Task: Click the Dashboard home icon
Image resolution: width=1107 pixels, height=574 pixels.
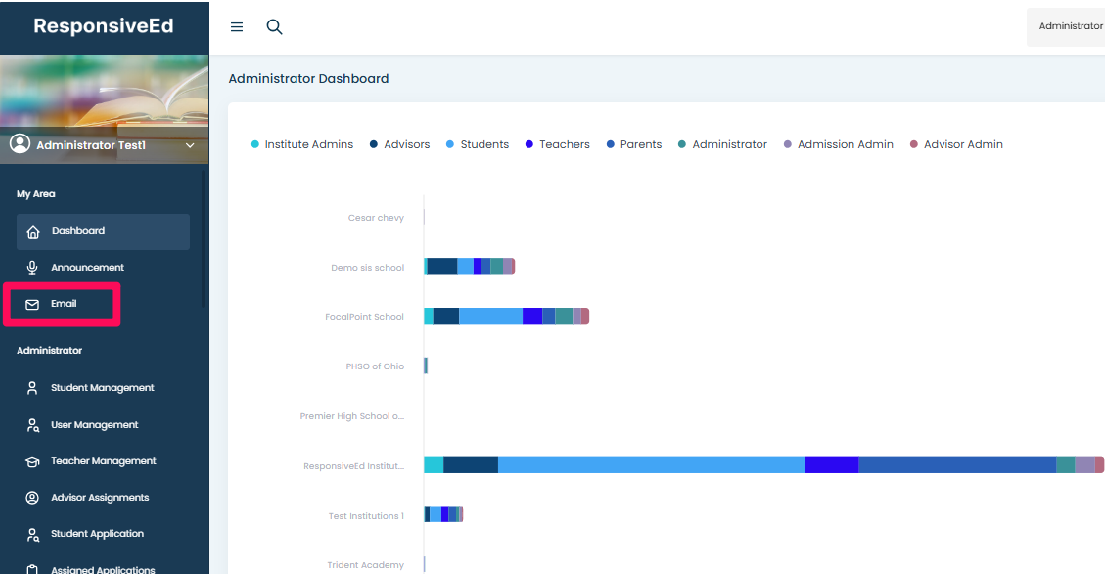Action: pos(33,232)
